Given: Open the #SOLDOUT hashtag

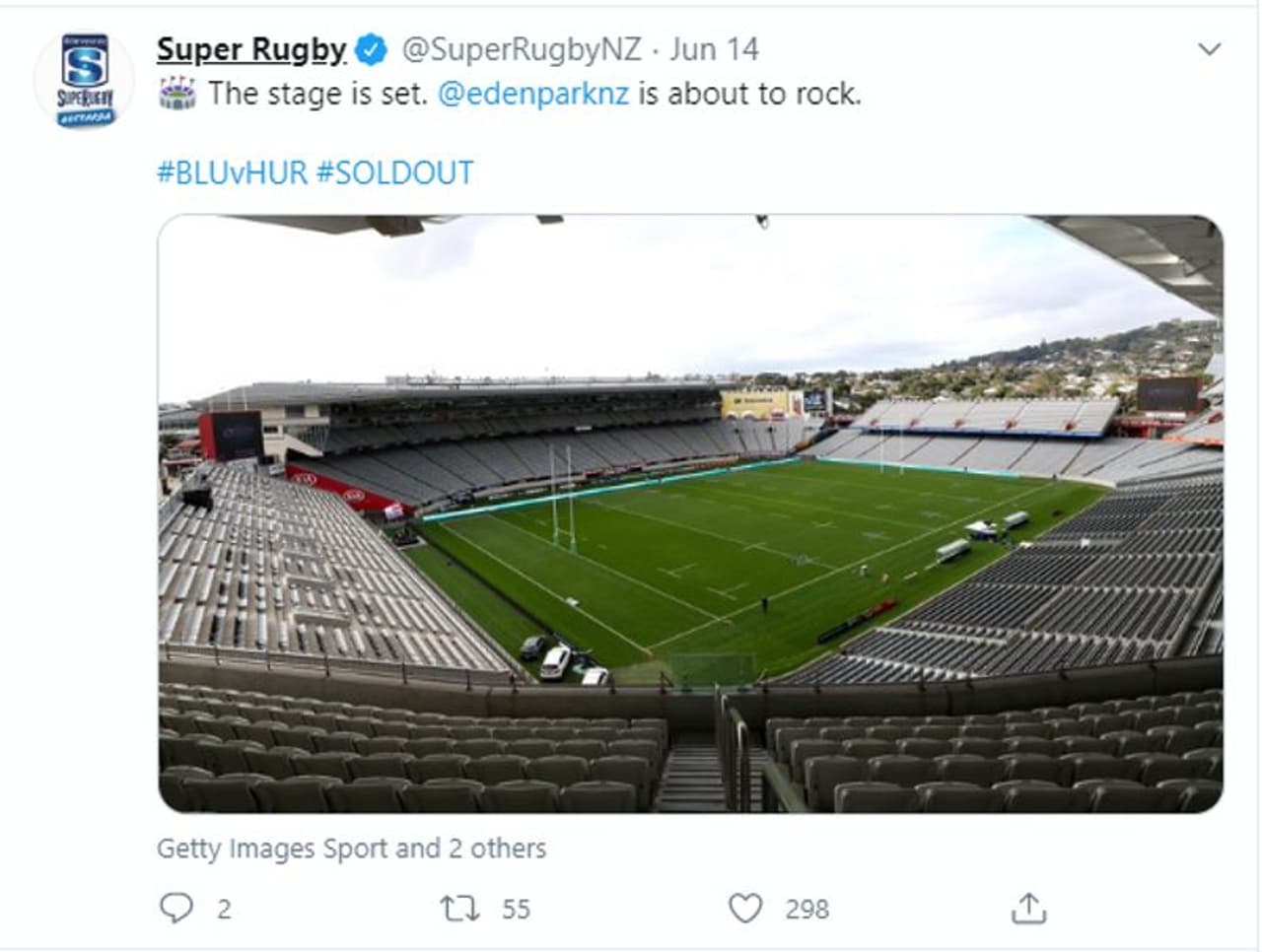Looking at the screenshot, I should click(x=394, y=172).
